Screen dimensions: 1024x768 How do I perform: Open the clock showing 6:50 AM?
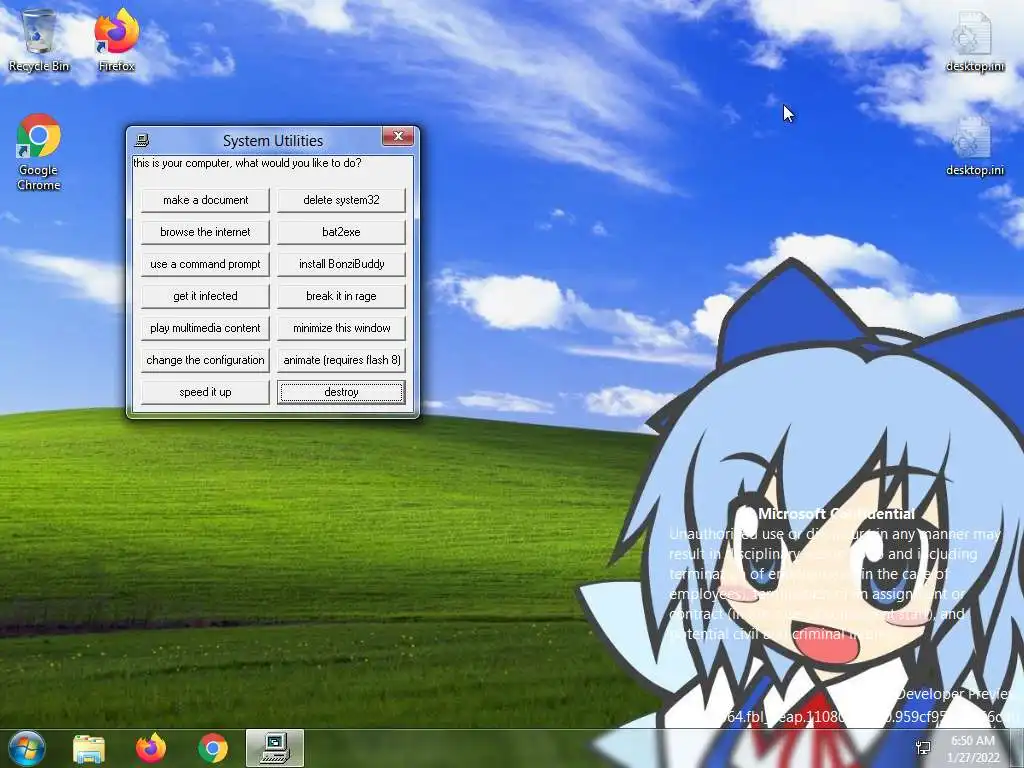click(x=973, y=748)
